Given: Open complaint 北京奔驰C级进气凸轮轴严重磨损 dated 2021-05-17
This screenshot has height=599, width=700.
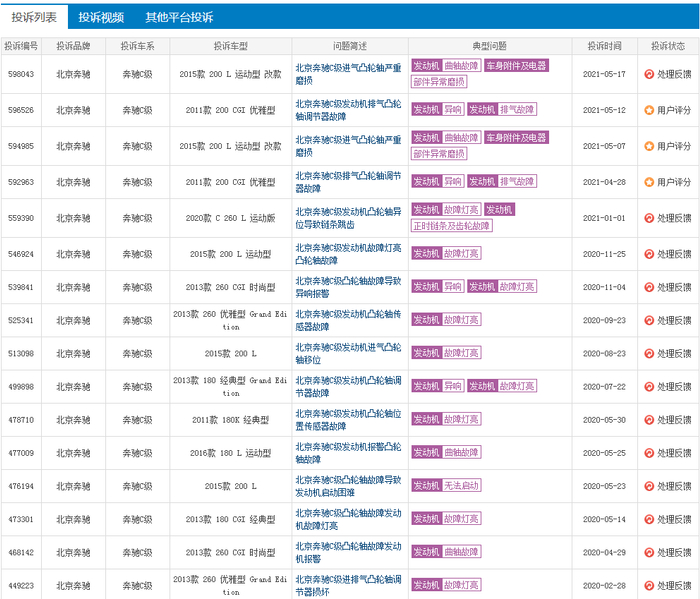Looking at the screenshot, I should coord(348,74).
